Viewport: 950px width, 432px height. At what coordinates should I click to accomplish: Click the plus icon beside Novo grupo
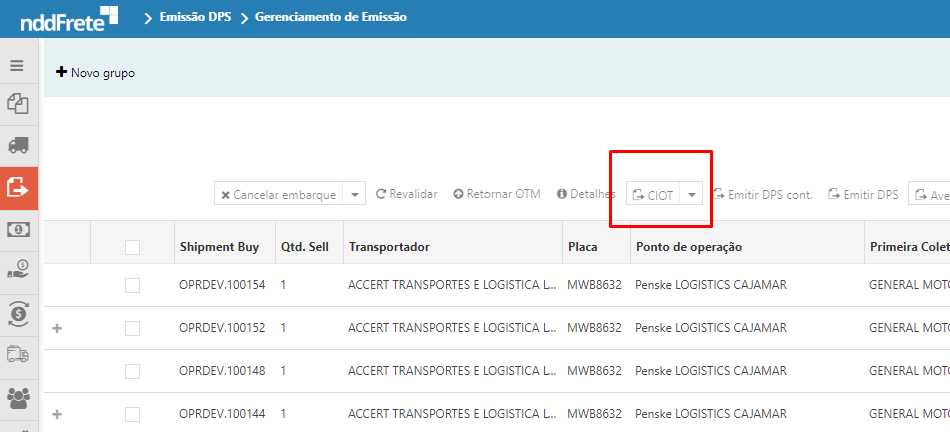(x=61, y=72)
